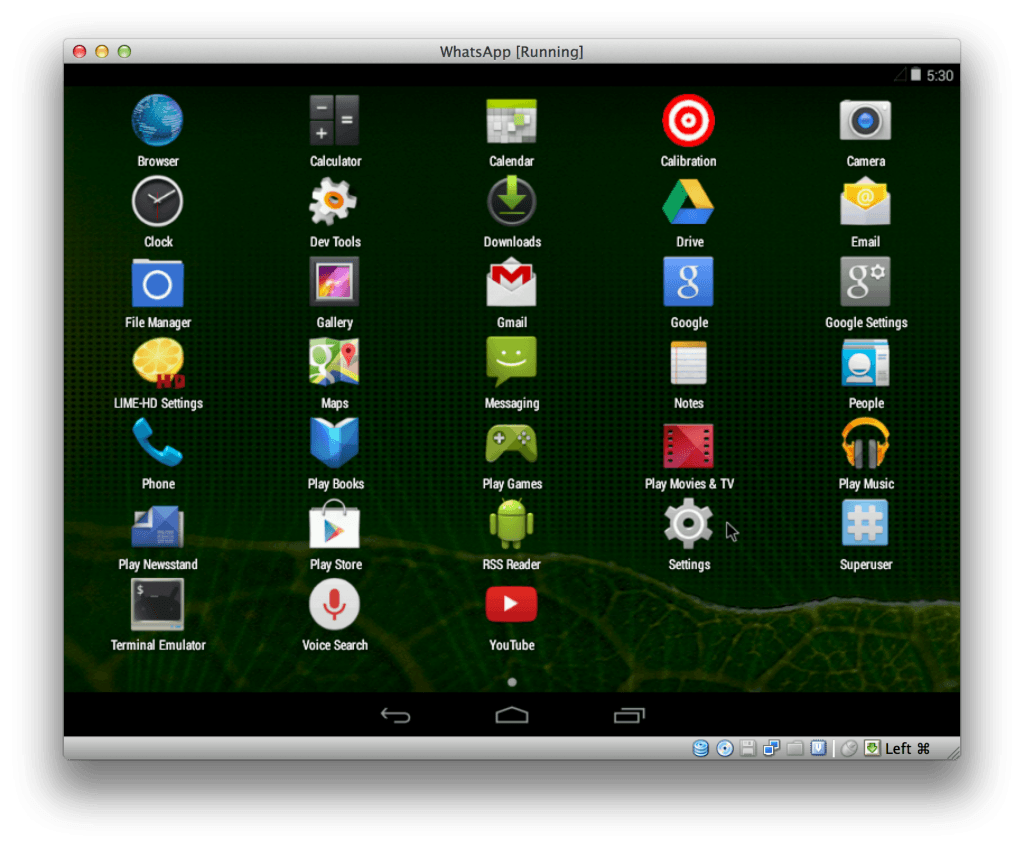Tap the recent apps navigation button

629,715
